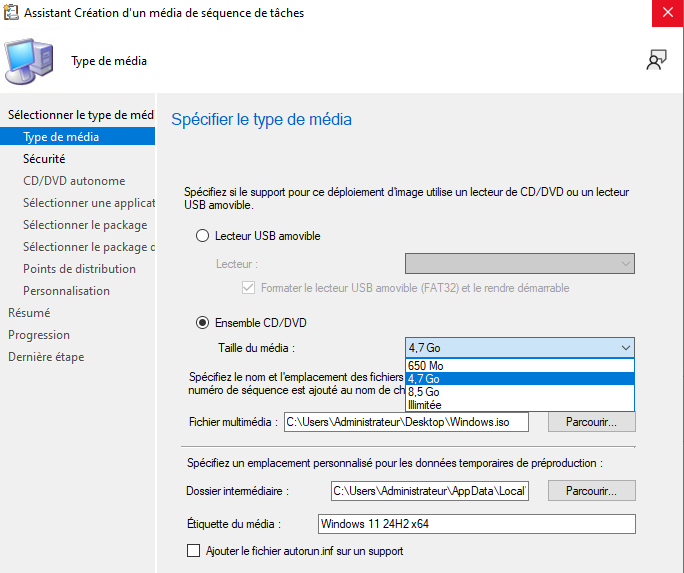This screenshot has width=684, height=573.
Task: Open the Résumé step in sidebar
Action: tap(29, 313)
